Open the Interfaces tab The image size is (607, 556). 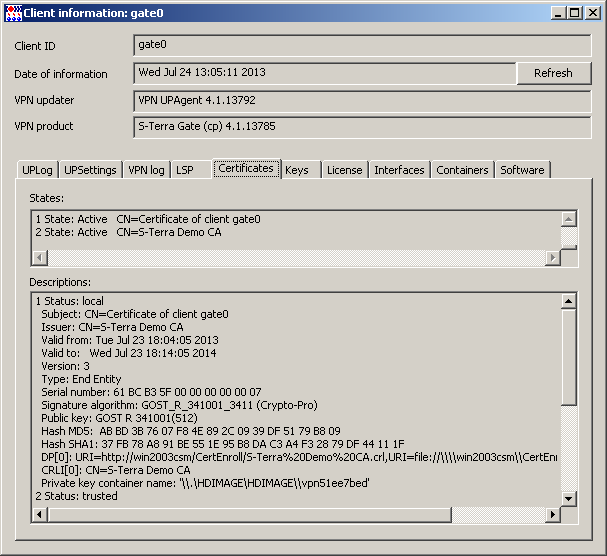pos(399,170)
